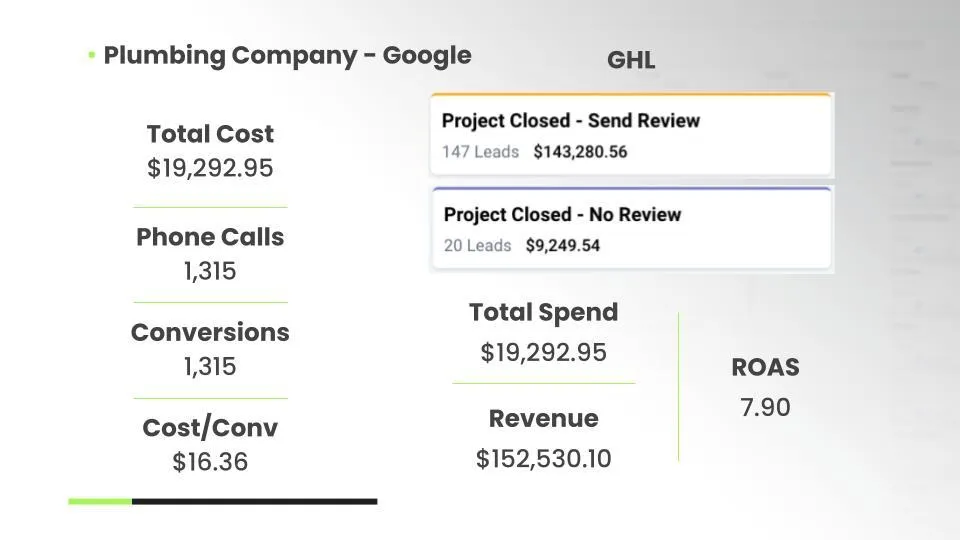Click the "20 Leads" count
960x540 pixels.
point(477,245)
